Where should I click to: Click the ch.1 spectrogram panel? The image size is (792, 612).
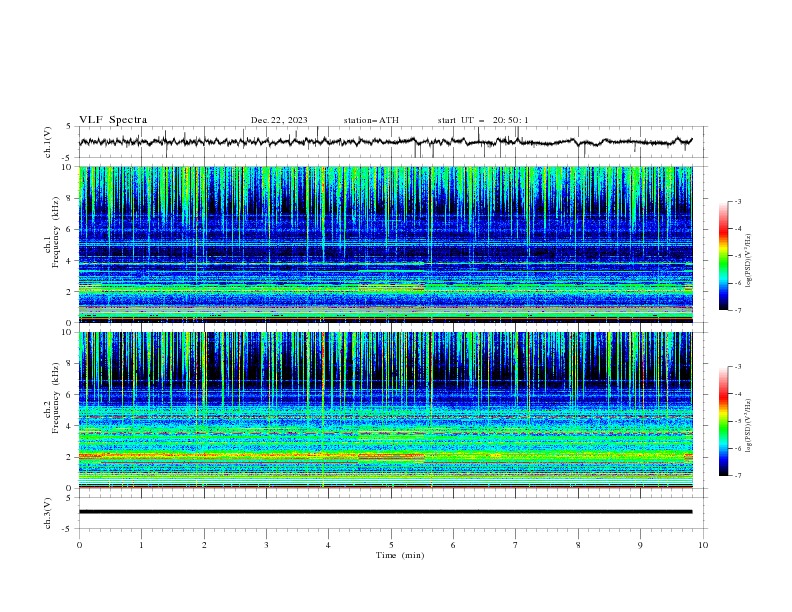click(x=386, y=244)
